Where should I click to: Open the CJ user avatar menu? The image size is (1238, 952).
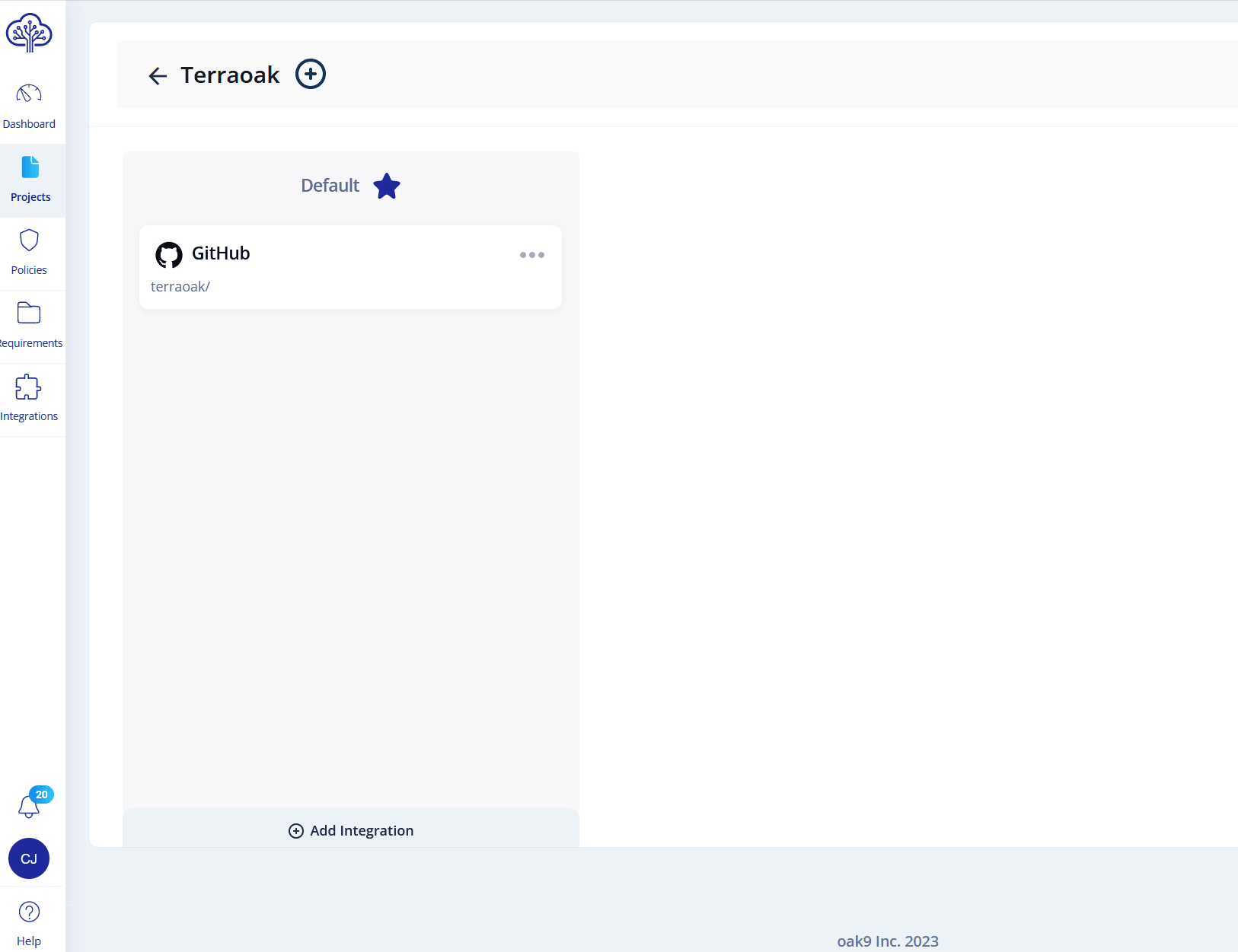pos(29,858)
